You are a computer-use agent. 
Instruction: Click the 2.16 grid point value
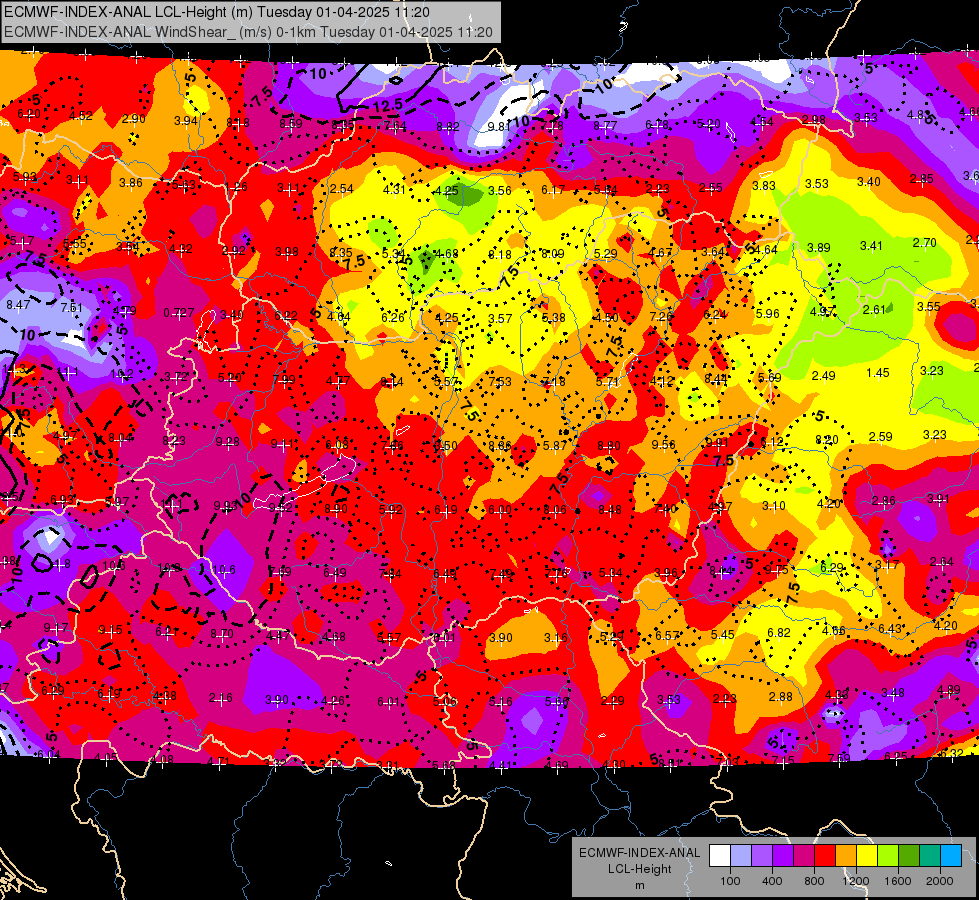point(220,698)
